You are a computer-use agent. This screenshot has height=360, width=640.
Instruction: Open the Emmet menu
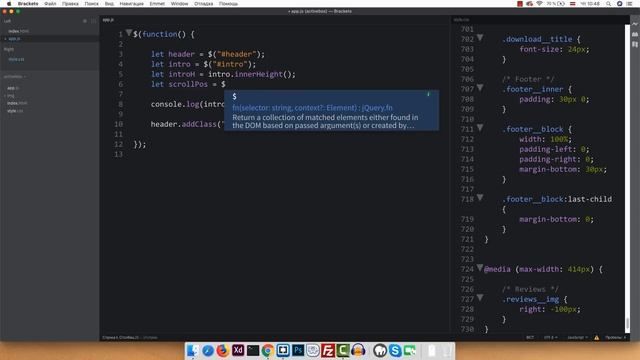tap(157, 4)
